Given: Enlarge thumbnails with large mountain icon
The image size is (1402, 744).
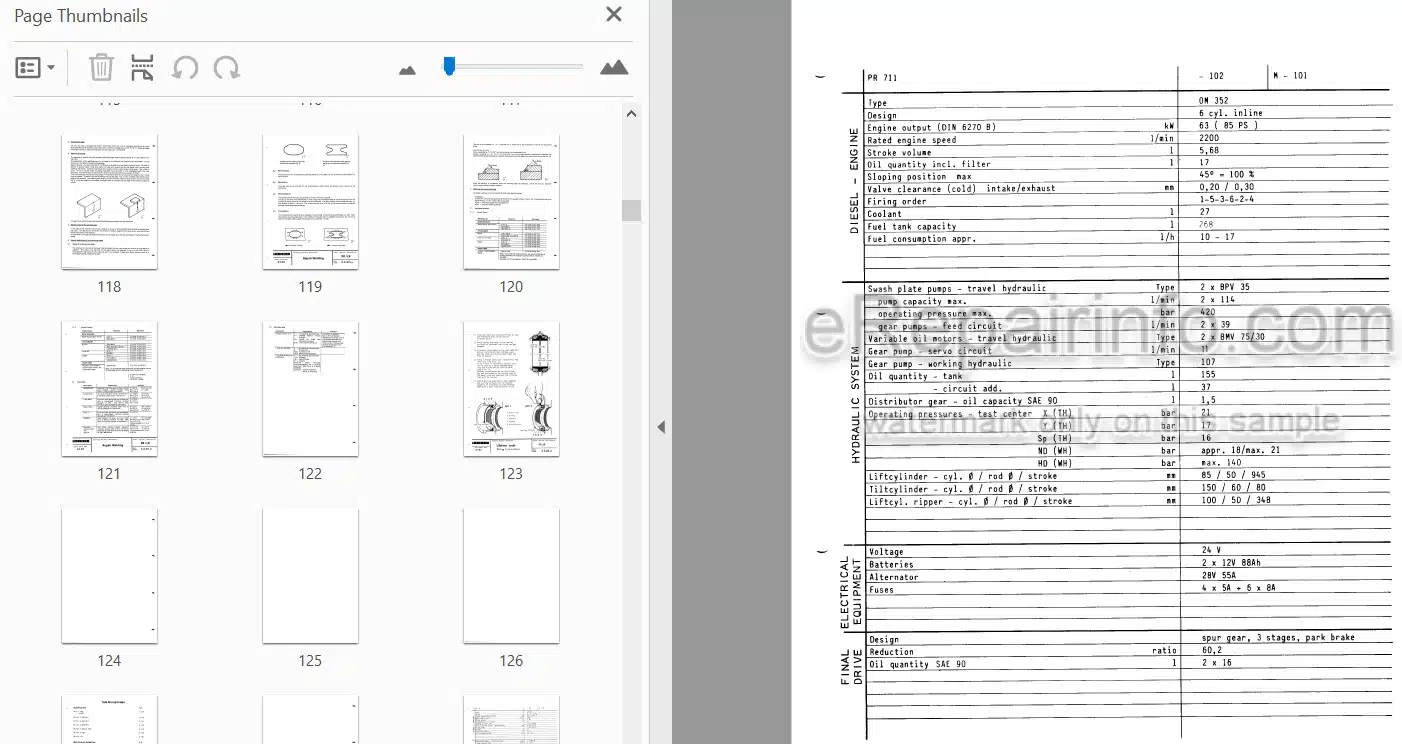Looking at the screenshot, I should [x=614, y=67].
